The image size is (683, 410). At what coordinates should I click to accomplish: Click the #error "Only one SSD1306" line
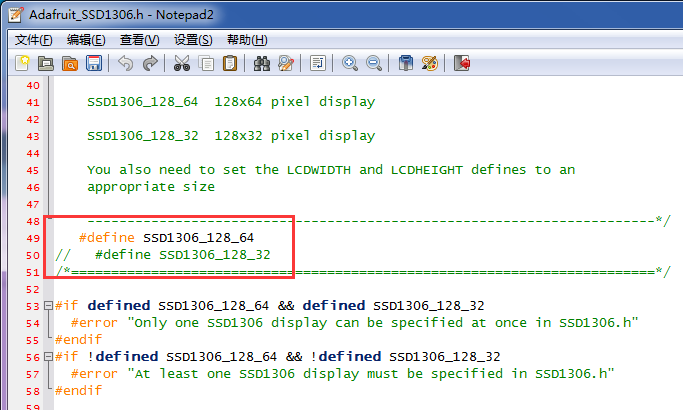(355, 323)
